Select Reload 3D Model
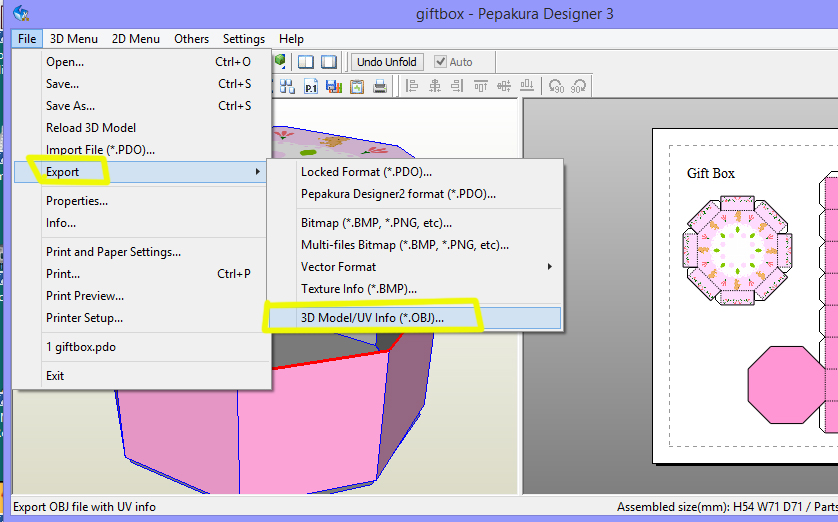 [x=142, y=128]
